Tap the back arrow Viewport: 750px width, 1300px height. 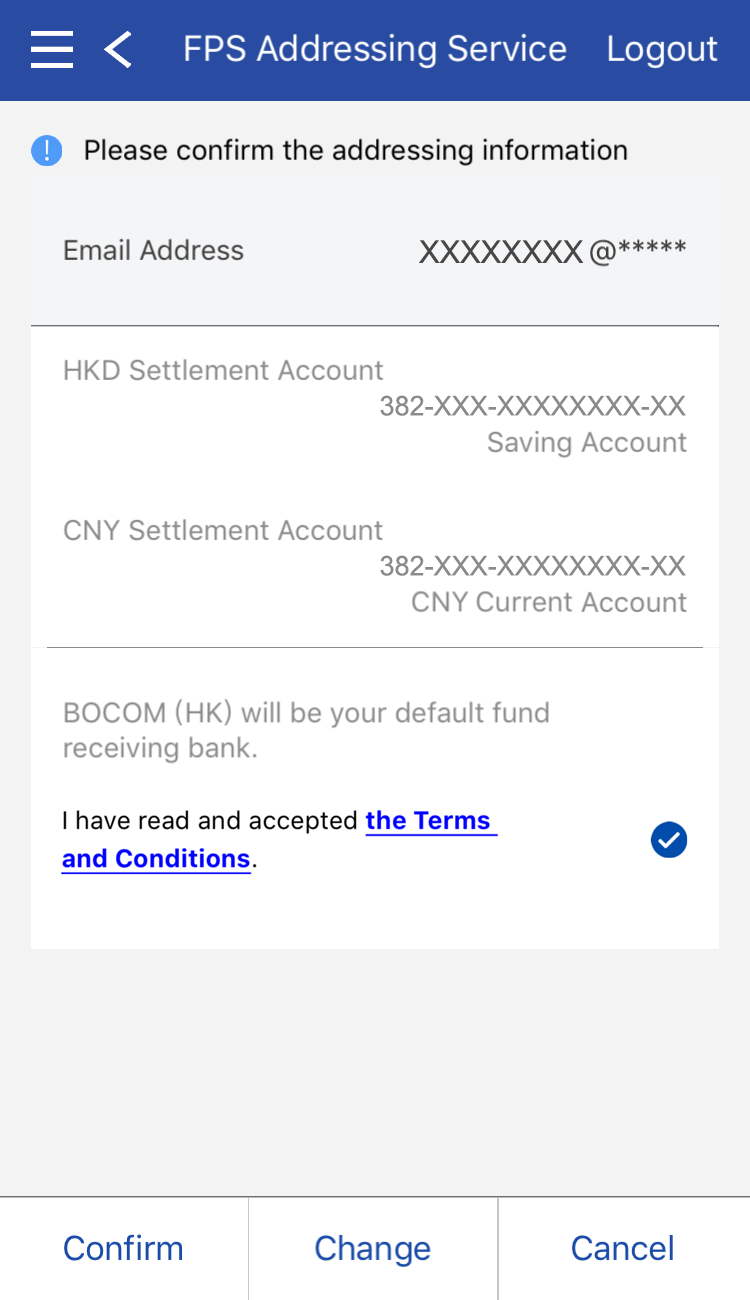118,49
